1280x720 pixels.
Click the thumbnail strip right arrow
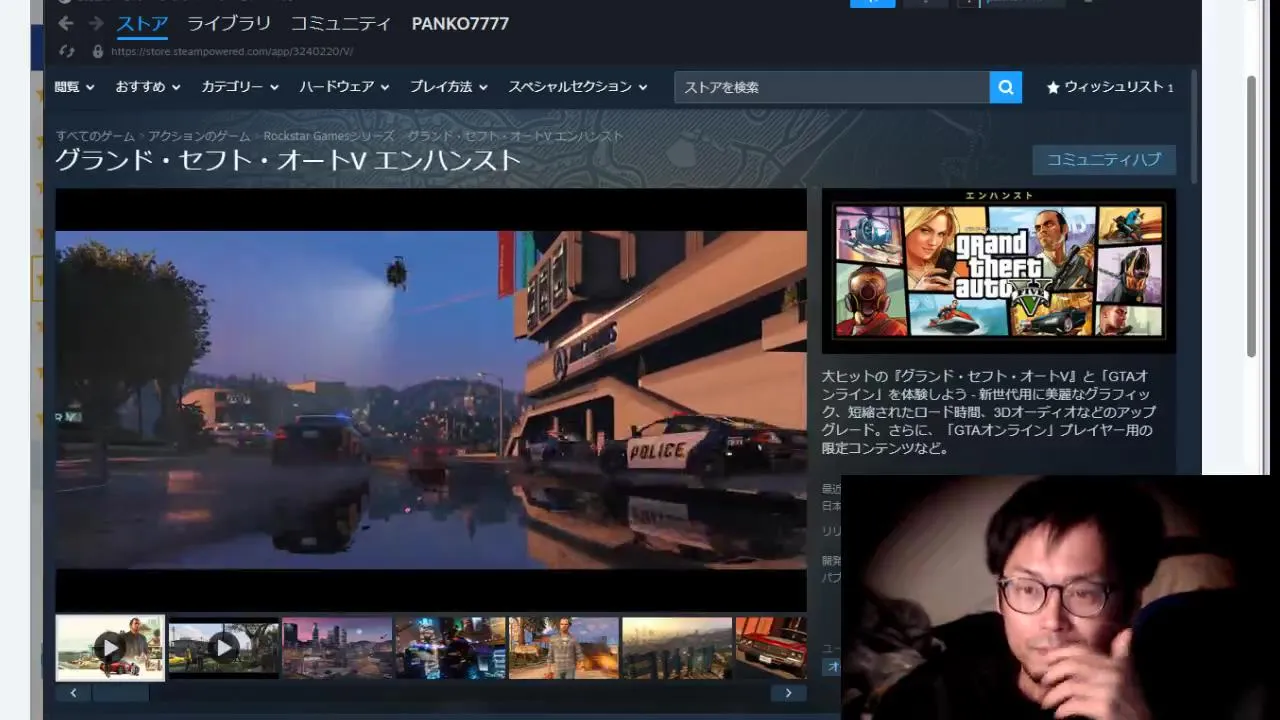click(x=788, y=692)
